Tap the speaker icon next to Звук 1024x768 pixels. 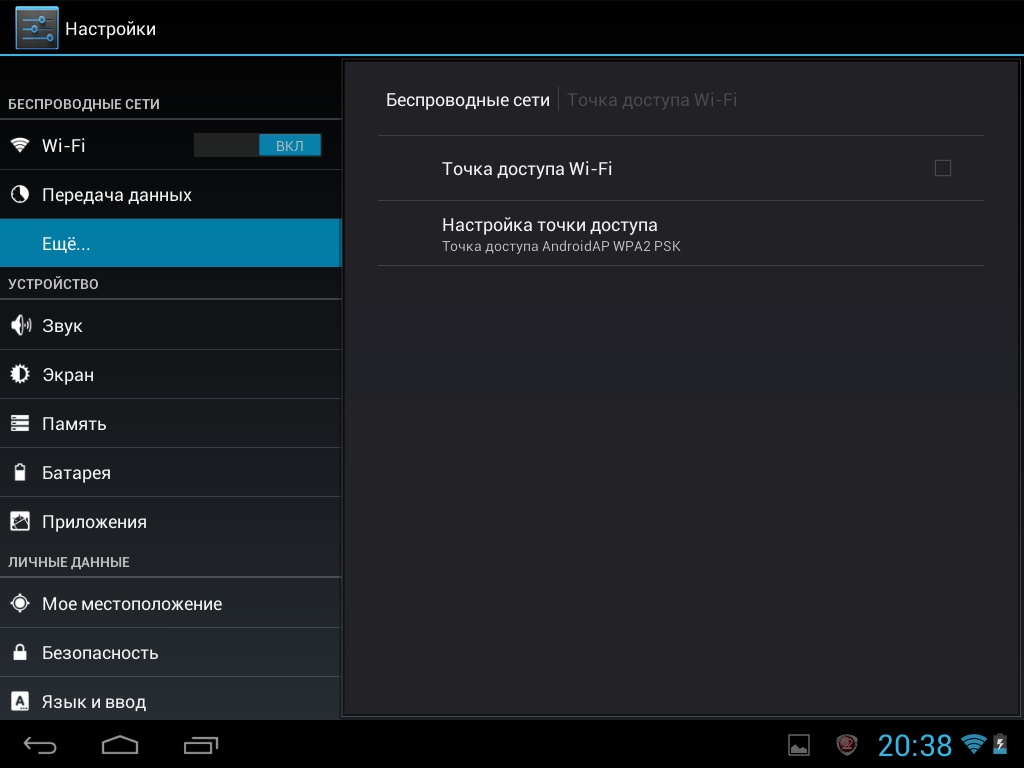pos(20,326)
